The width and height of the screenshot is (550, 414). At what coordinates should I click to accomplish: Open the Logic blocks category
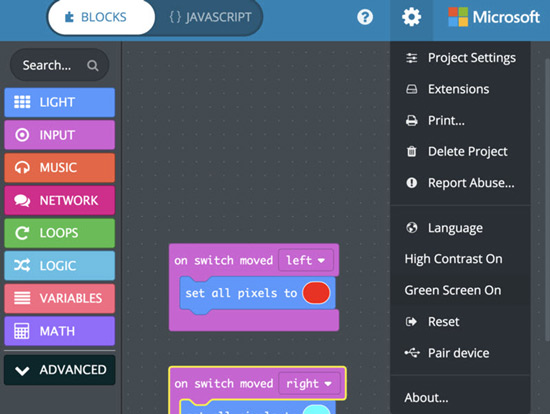[x=59, y=266]
